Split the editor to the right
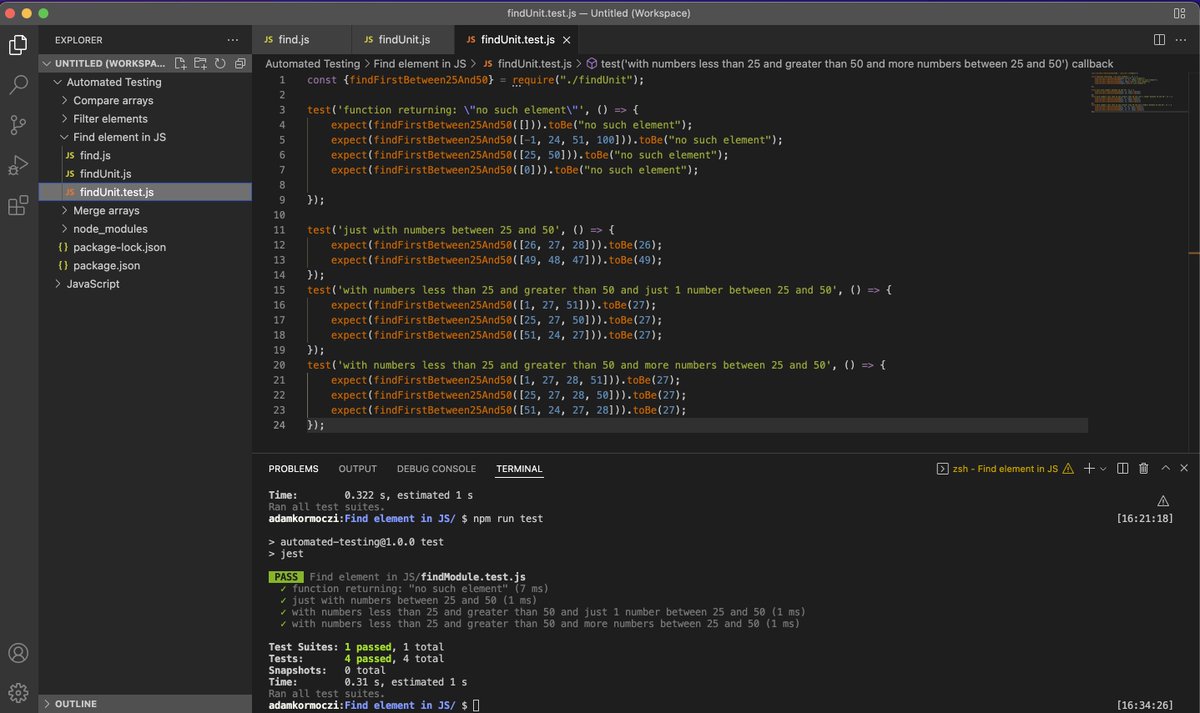The height and width of the screenshot is (713, 1200). (x=1159, y=40)
